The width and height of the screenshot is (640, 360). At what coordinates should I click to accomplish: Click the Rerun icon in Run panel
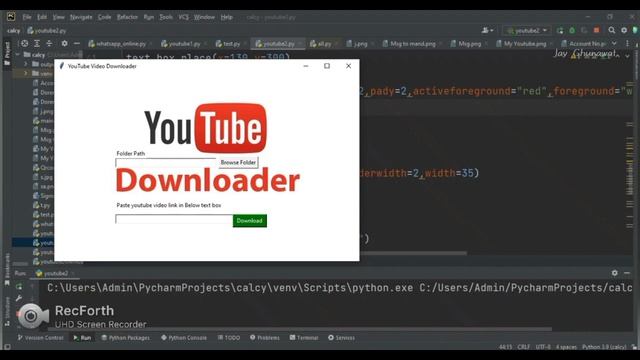(x=19, y=287)
